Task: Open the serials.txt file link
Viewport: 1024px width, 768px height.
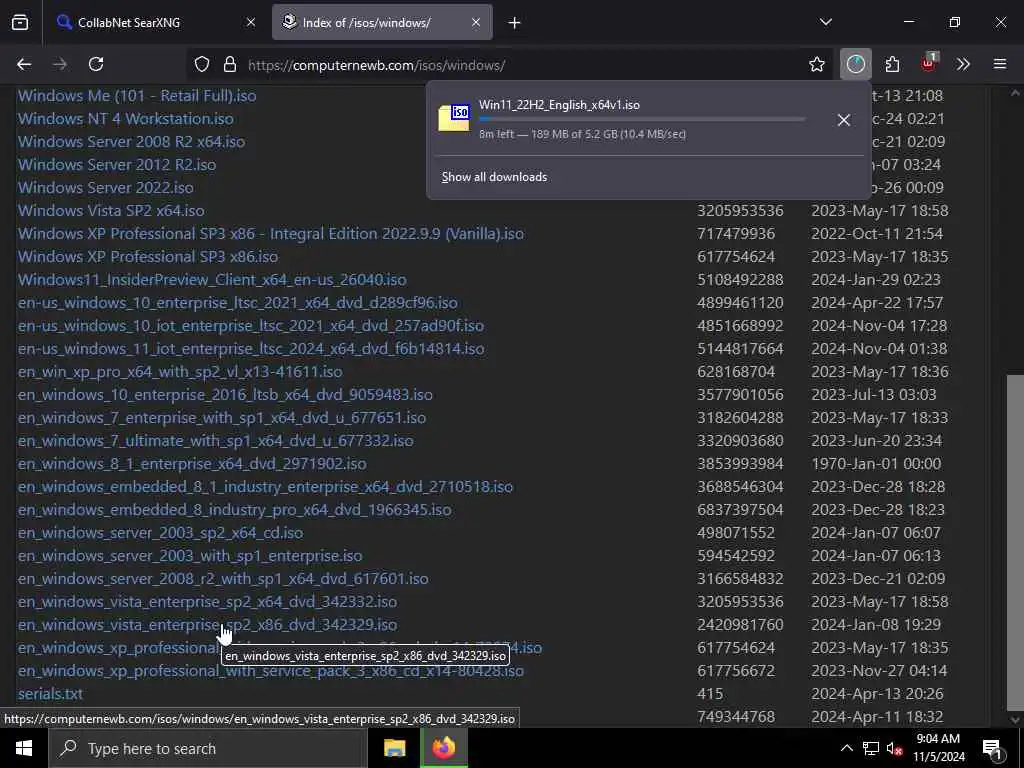Action: point(50,694)
